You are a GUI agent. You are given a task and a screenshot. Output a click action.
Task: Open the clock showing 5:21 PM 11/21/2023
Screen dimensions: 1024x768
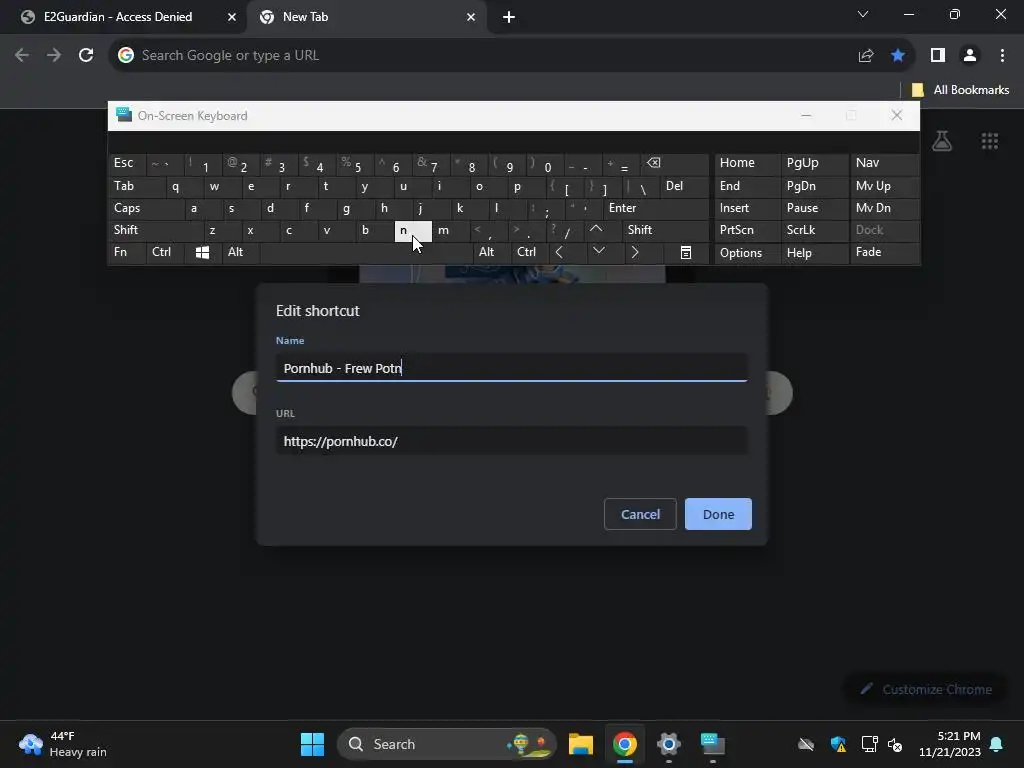[x=950, y=744]
